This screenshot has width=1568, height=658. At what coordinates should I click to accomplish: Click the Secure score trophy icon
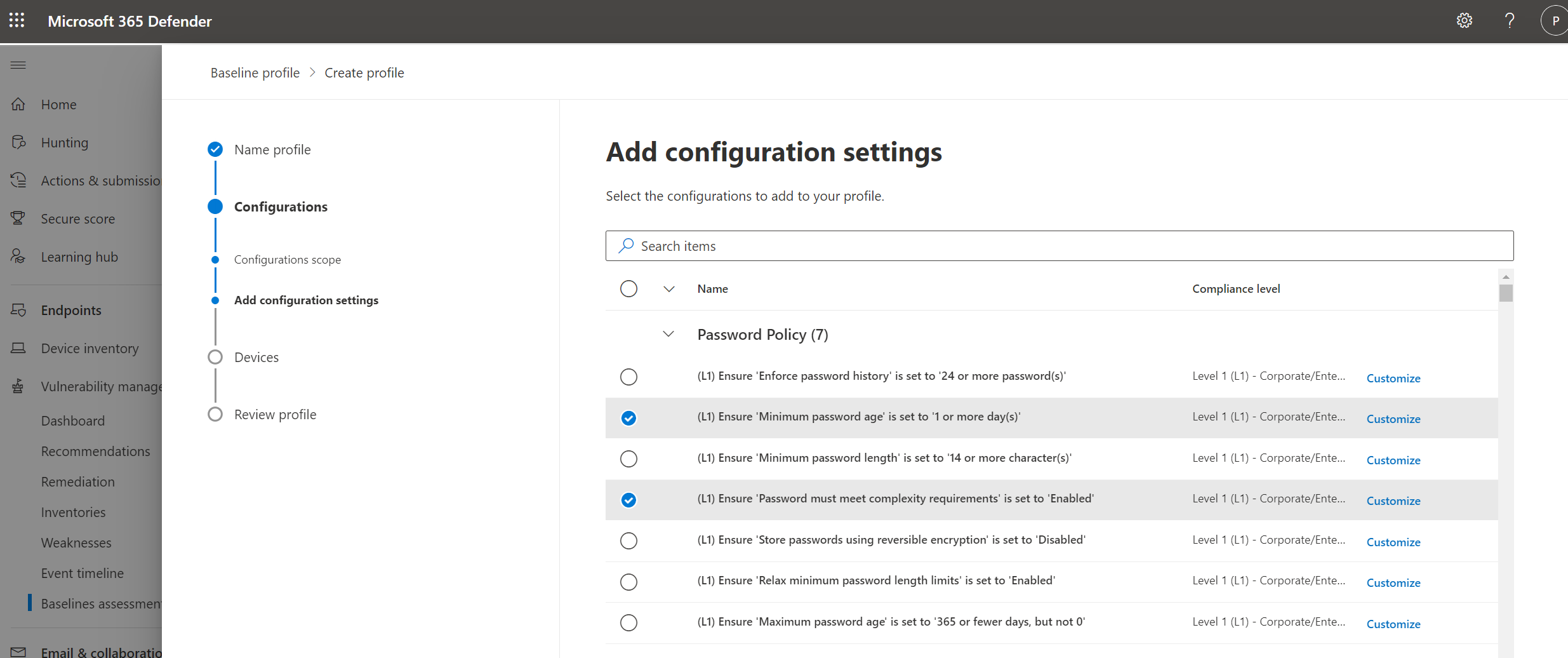click(x=18, y=218)
